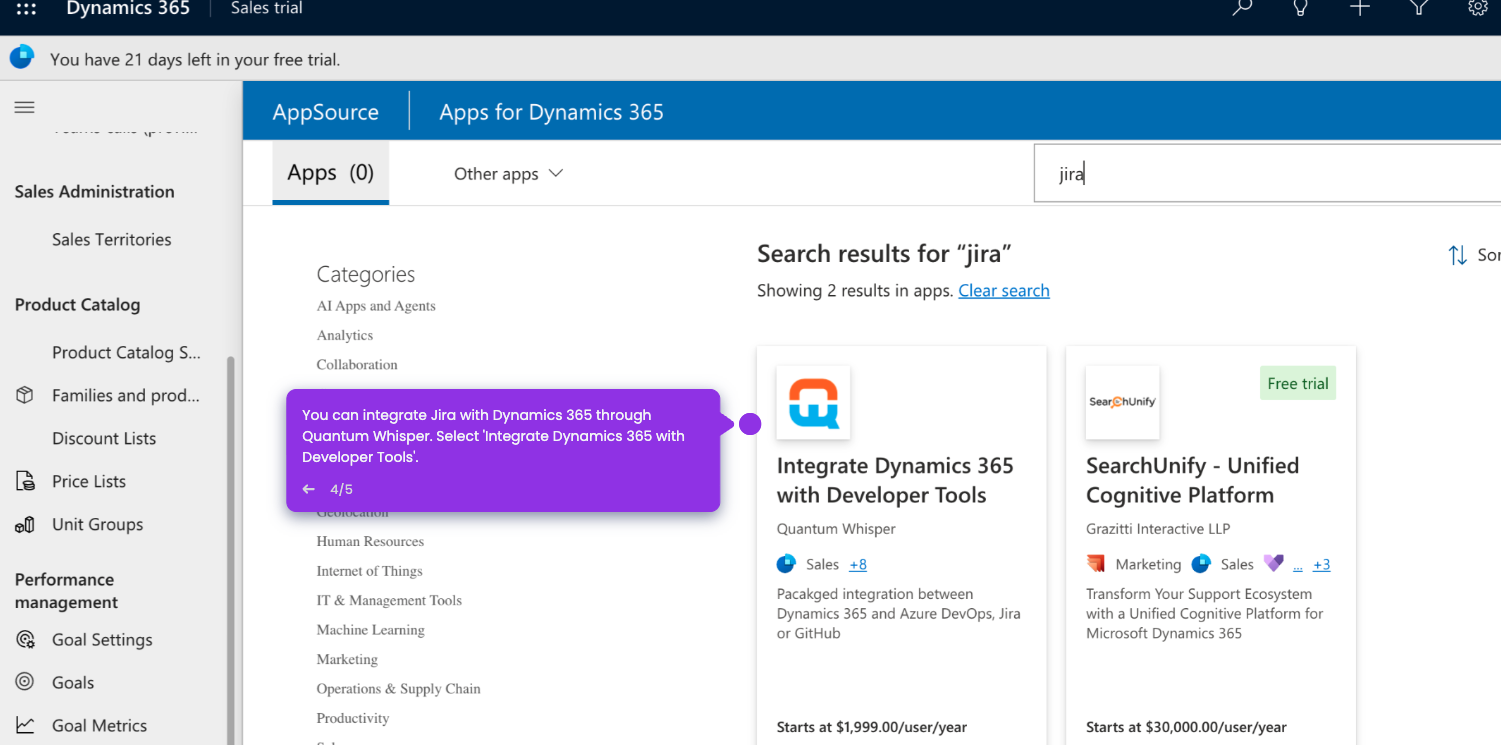Select Operations & Supply Chain category
The width and height of the screenshot is (1501, 745).
pyautogui.click(x=398, y=688)
